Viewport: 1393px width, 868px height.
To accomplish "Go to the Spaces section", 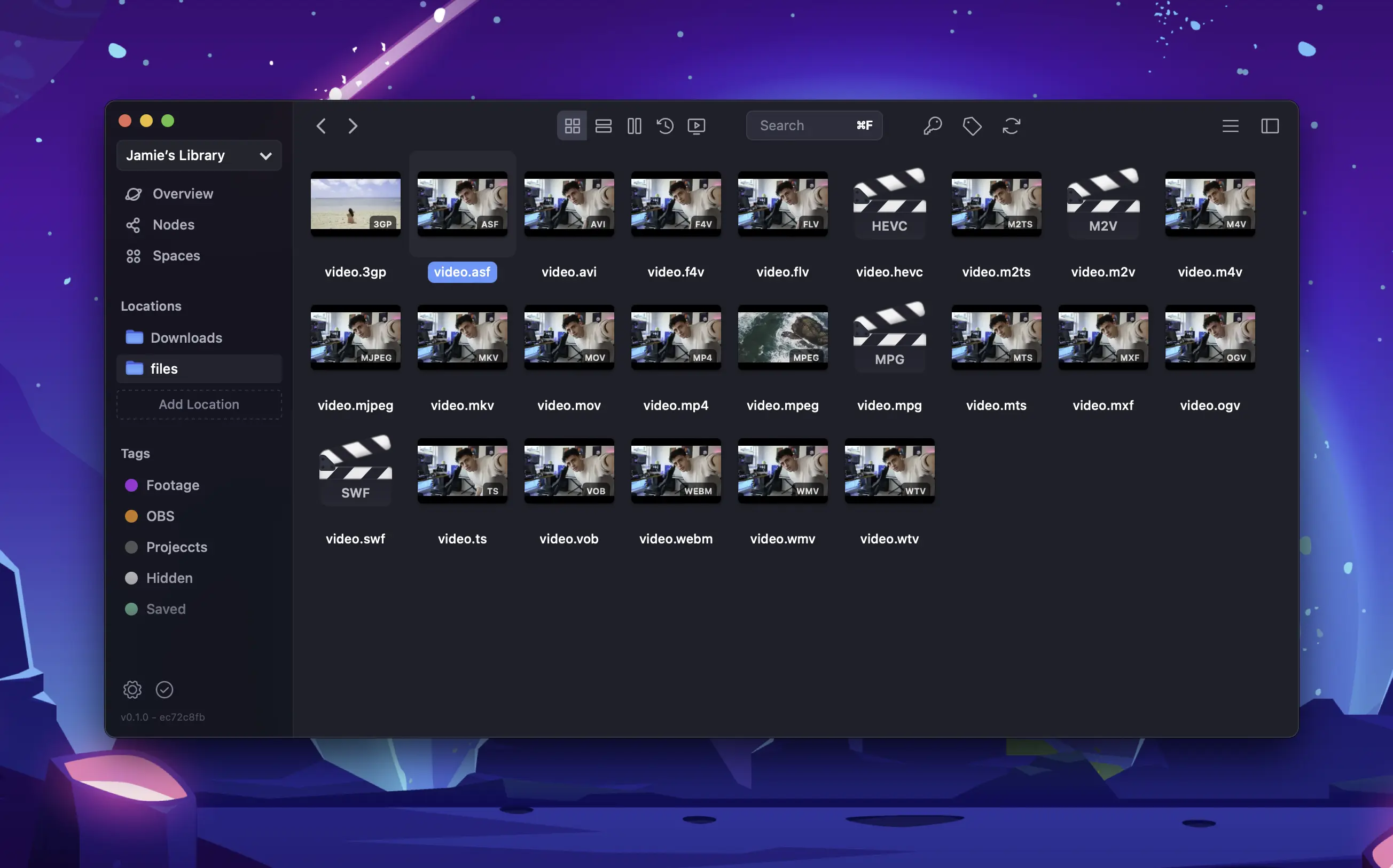I will point(176,256).
